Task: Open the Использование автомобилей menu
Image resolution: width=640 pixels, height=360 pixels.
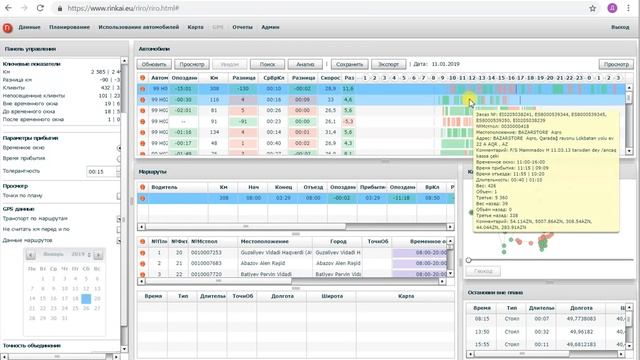Action: pos(138,27)
